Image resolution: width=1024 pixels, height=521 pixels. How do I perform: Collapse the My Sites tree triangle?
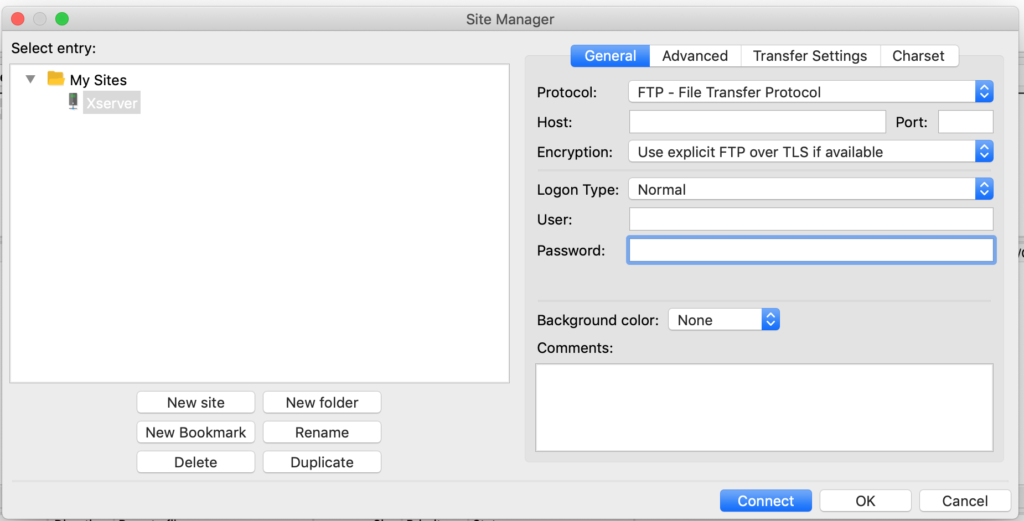coord(30,79)
